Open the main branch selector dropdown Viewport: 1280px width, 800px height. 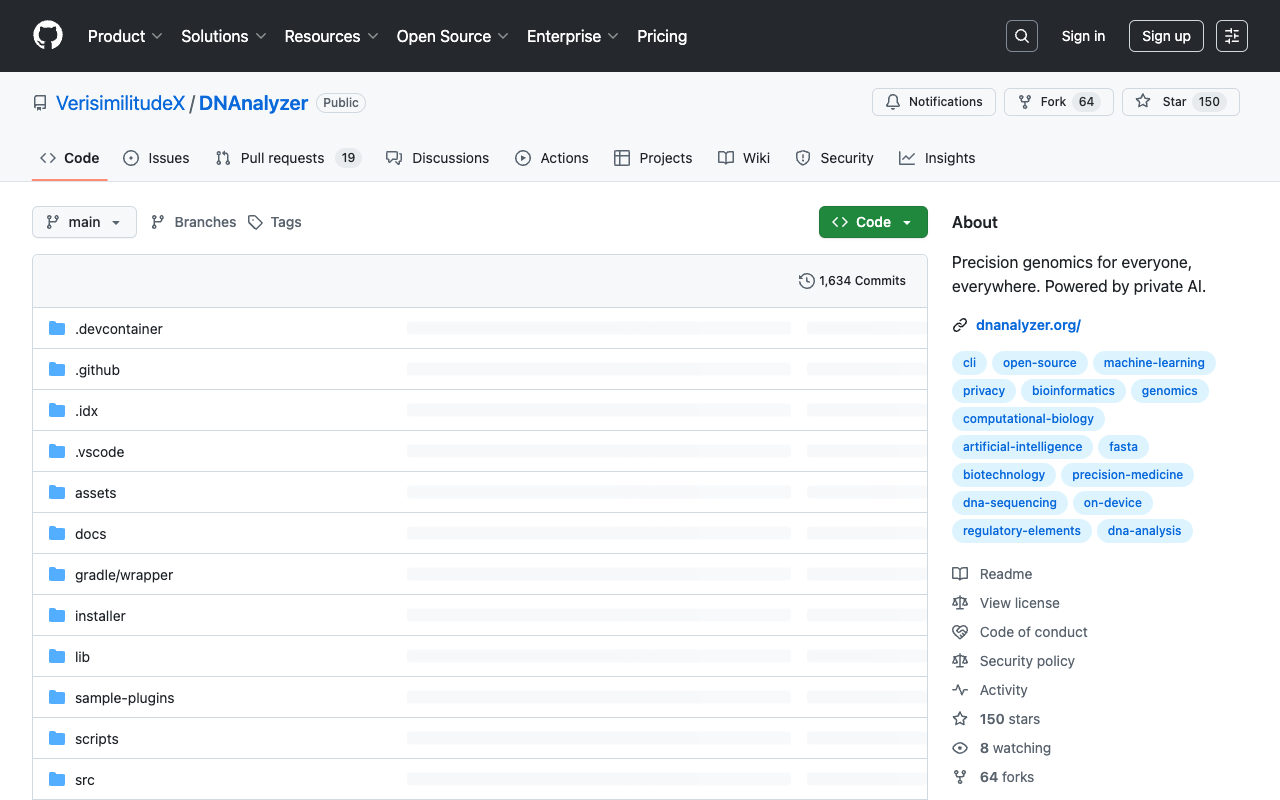(x=84, y=222)
